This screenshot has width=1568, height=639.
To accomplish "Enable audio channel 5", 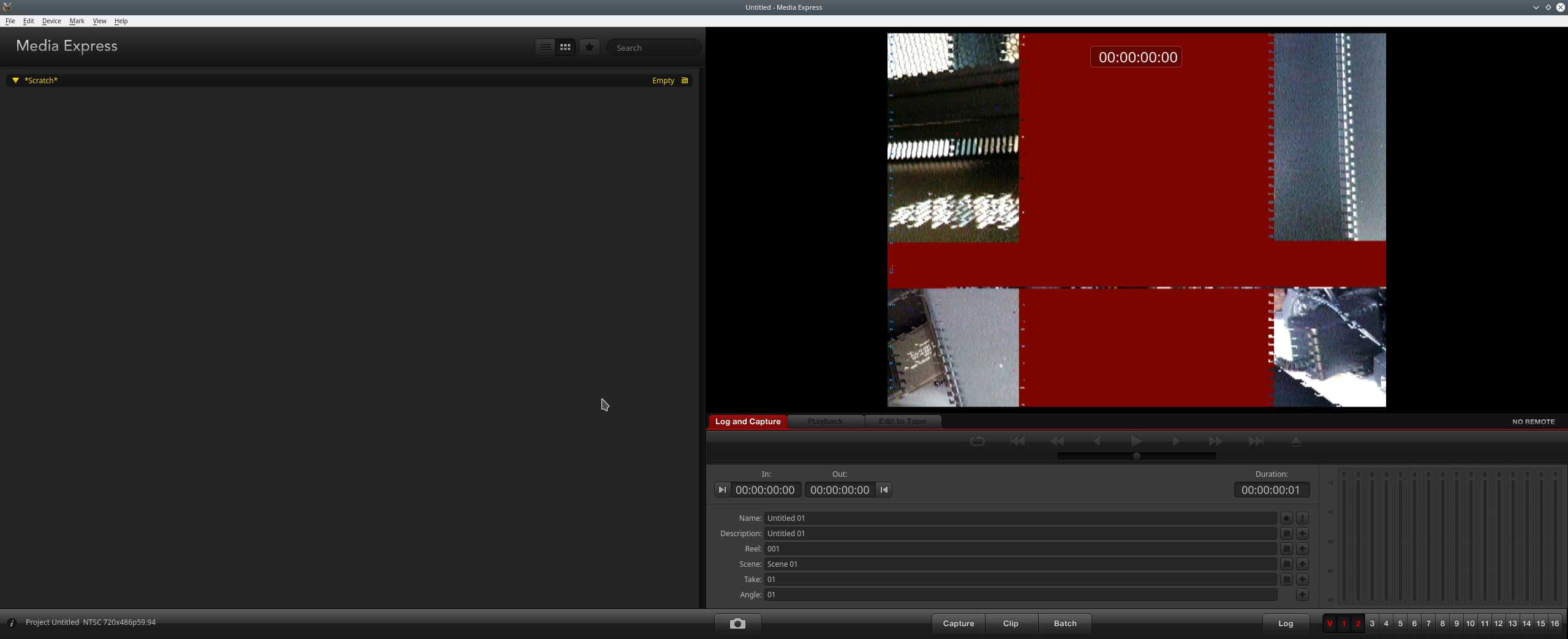I will tap(1400, 624).
